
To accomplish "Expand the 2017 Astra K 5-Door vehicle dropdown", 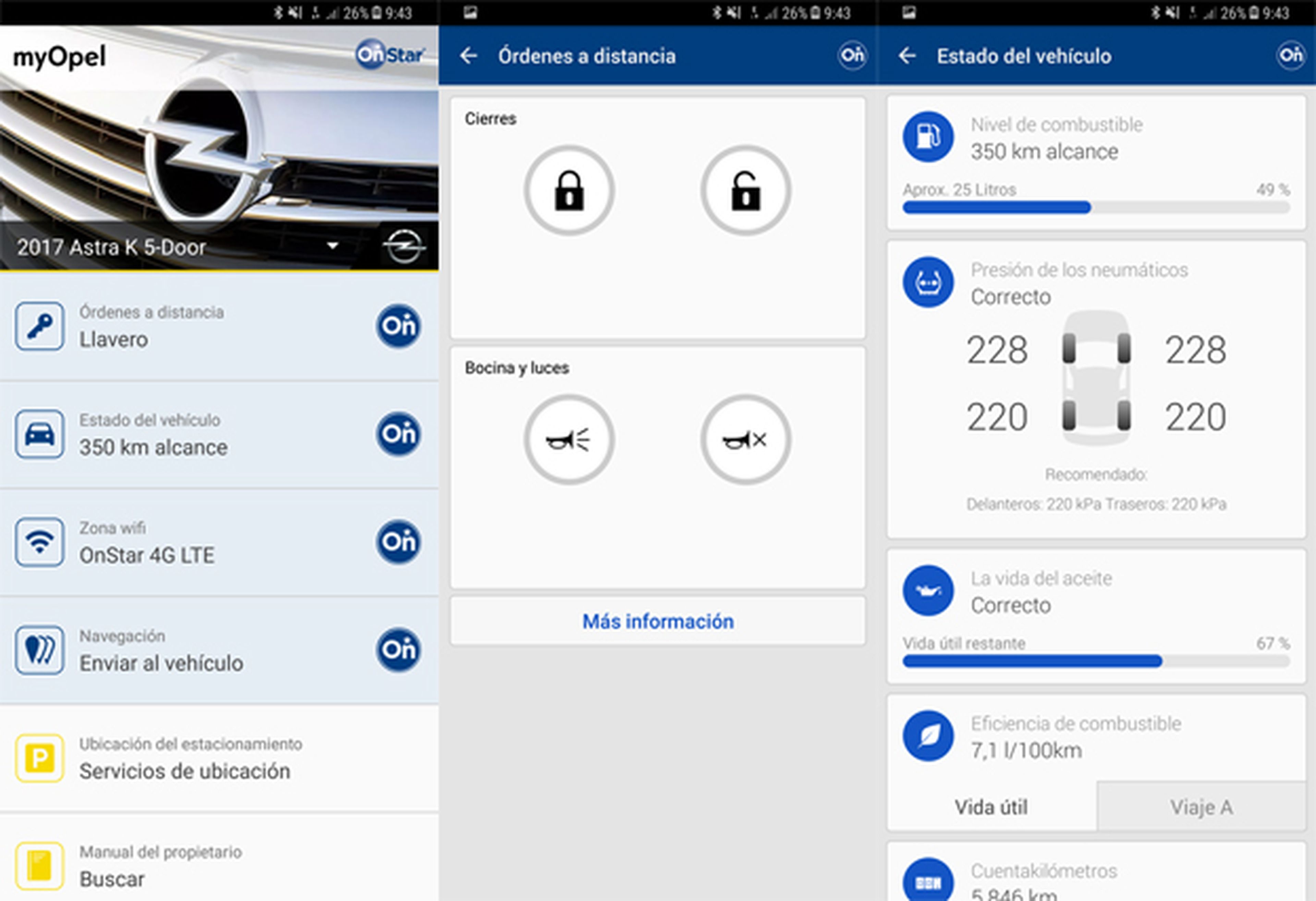I will [x=333, y=246].
